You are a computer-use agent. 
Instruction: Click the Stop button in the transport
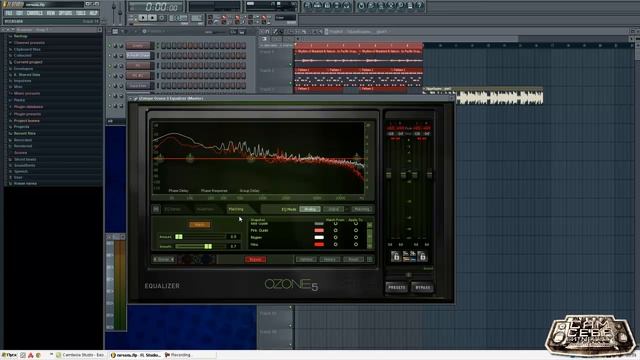152,18
